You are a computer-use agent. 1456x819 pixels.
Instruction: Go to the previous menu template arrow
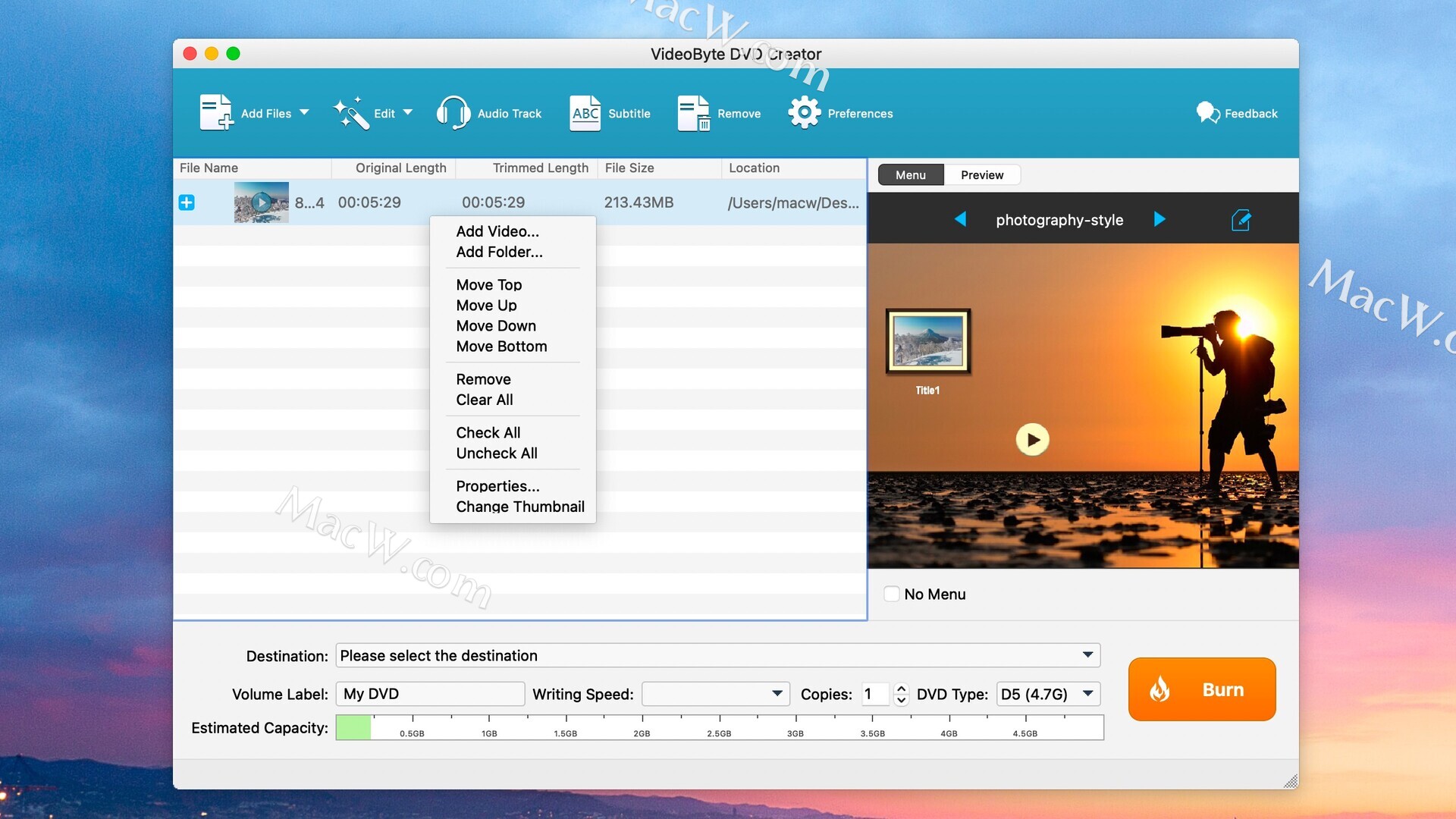pos(960,219)
